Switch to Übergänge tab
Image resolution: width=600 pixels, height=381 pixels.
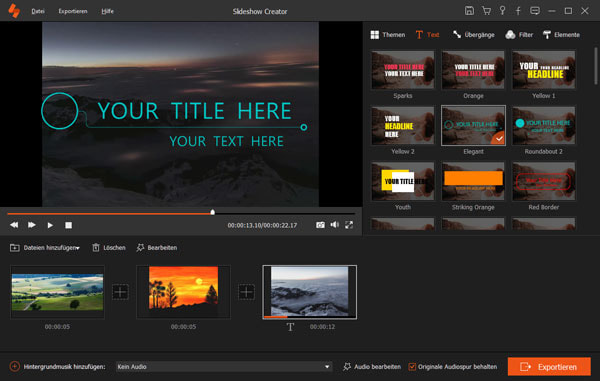tap(473, 35)
